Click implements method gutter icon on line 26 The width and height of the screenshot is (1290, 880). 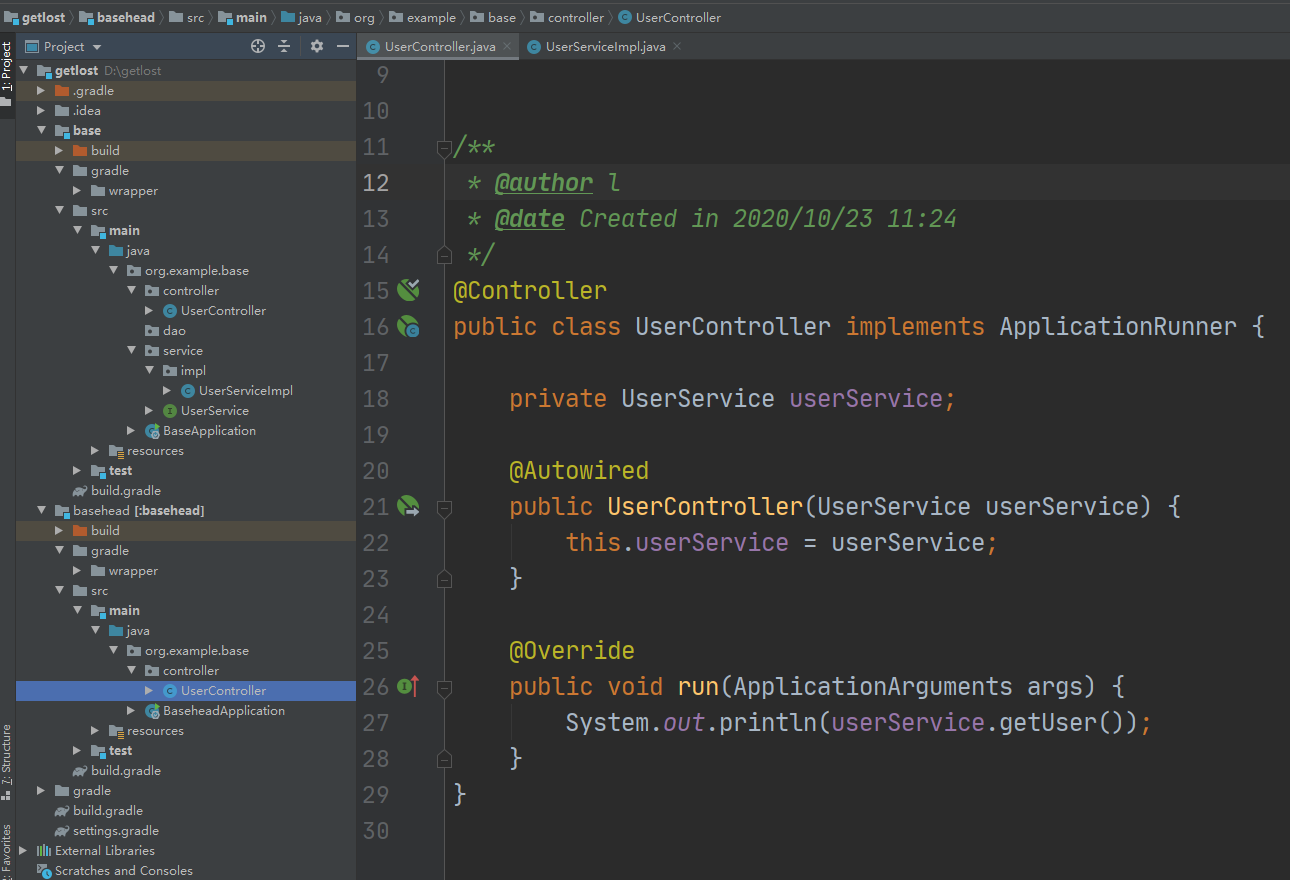tap(408, 686)
